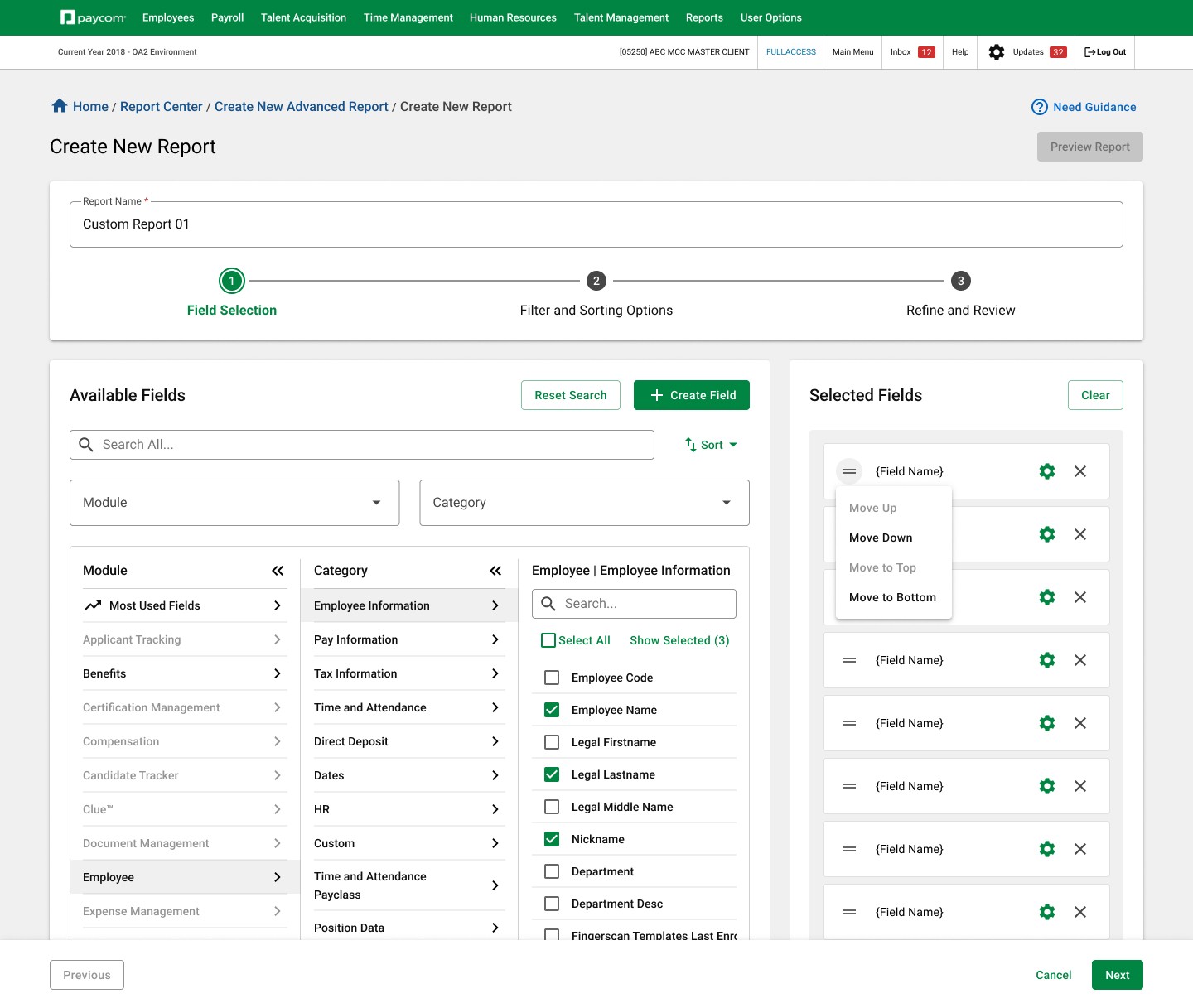
Task: Click the Home icon in breadcrumb
Action: coord(60,106)
